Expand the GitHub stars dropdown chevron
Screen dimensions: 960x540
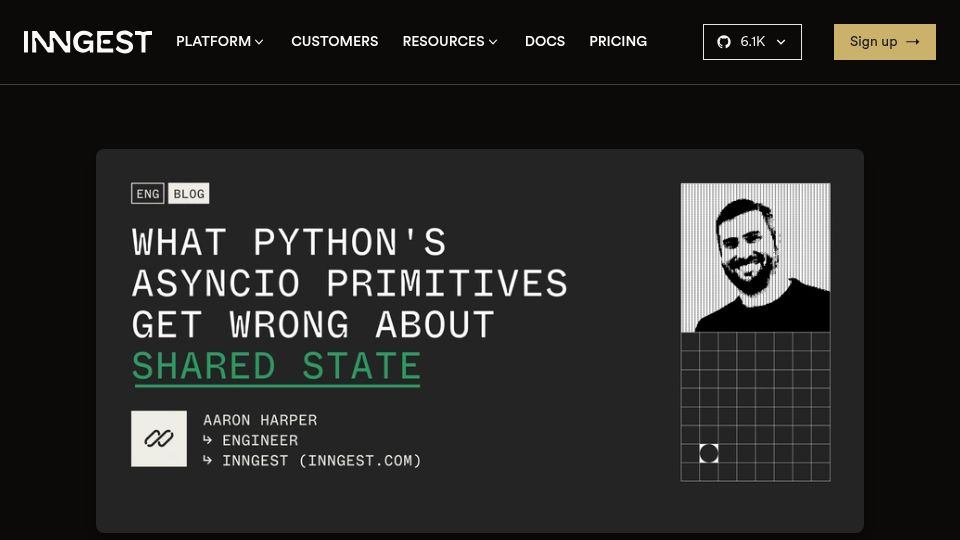781,42
